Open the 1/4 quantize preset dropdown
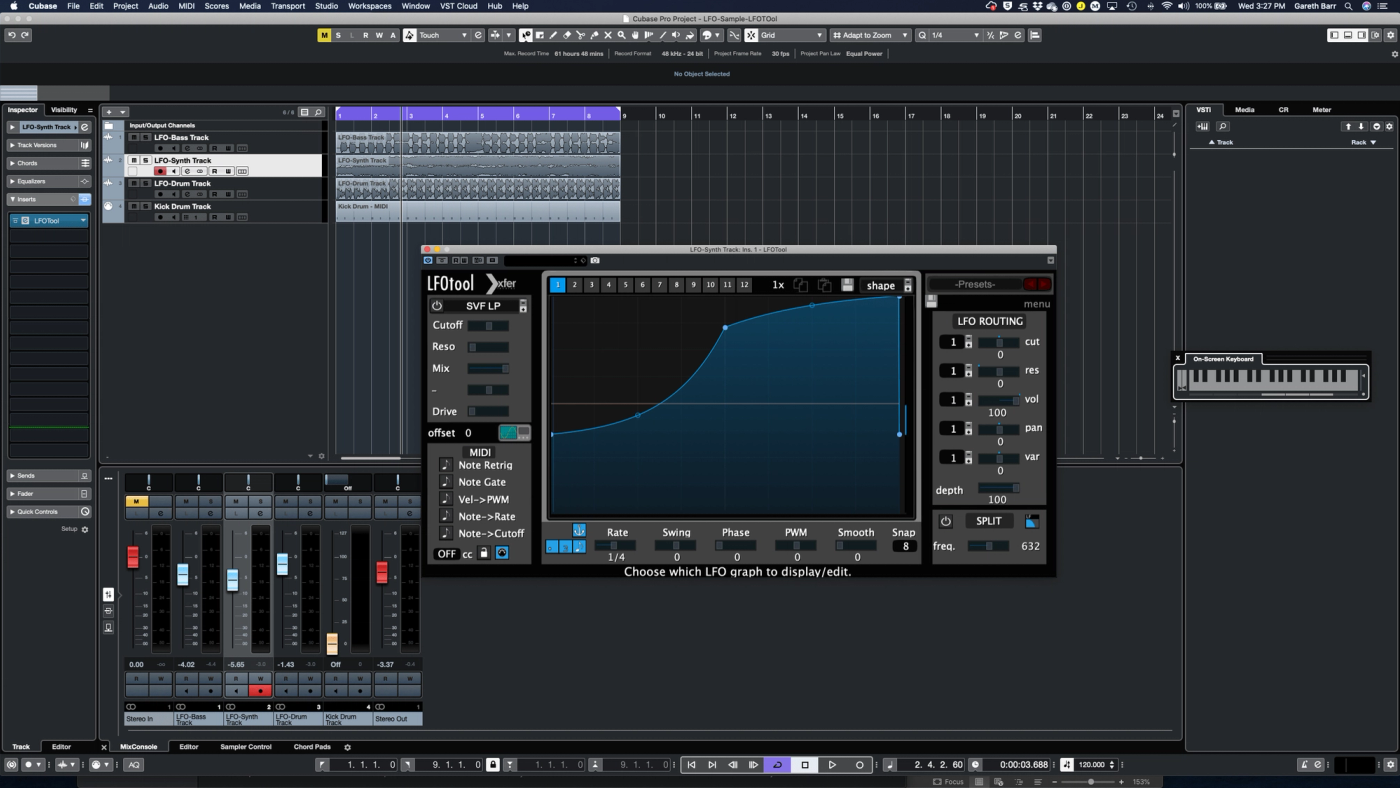Image resolution: width=1400 pixels, height=788 pixels. click(x=956, y=35)
